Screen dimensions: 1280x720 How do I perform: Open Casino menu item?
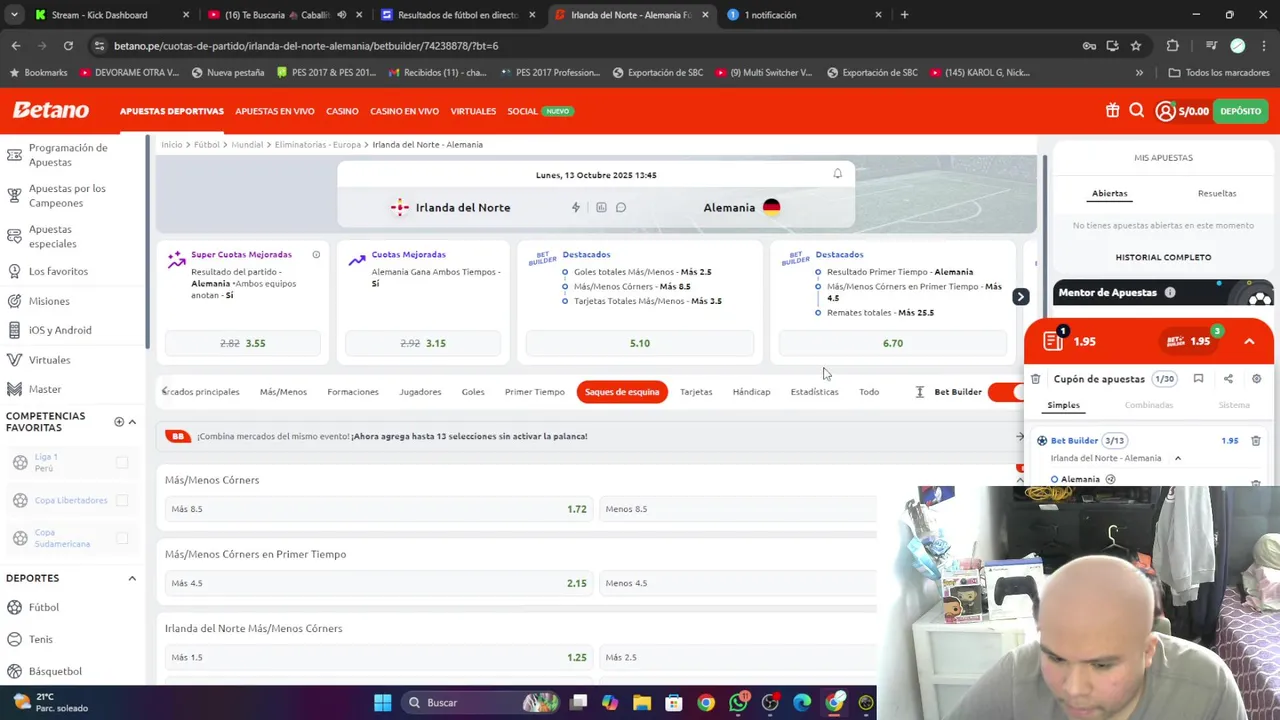pyautogui.click(x=342, y=111)
